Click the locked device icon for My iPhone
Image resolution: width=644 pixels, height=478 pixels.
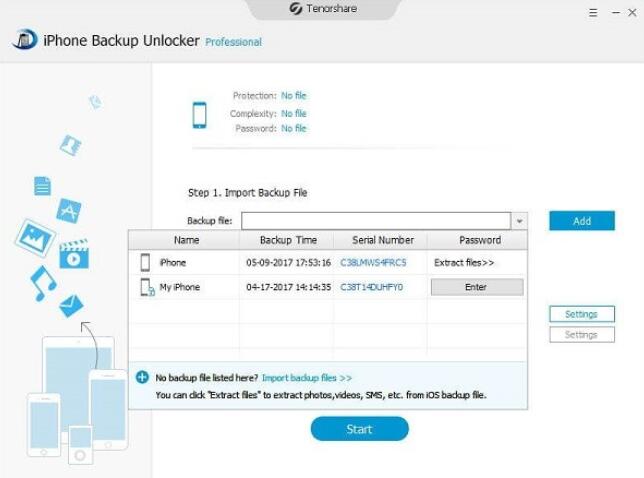click(147, 287)
